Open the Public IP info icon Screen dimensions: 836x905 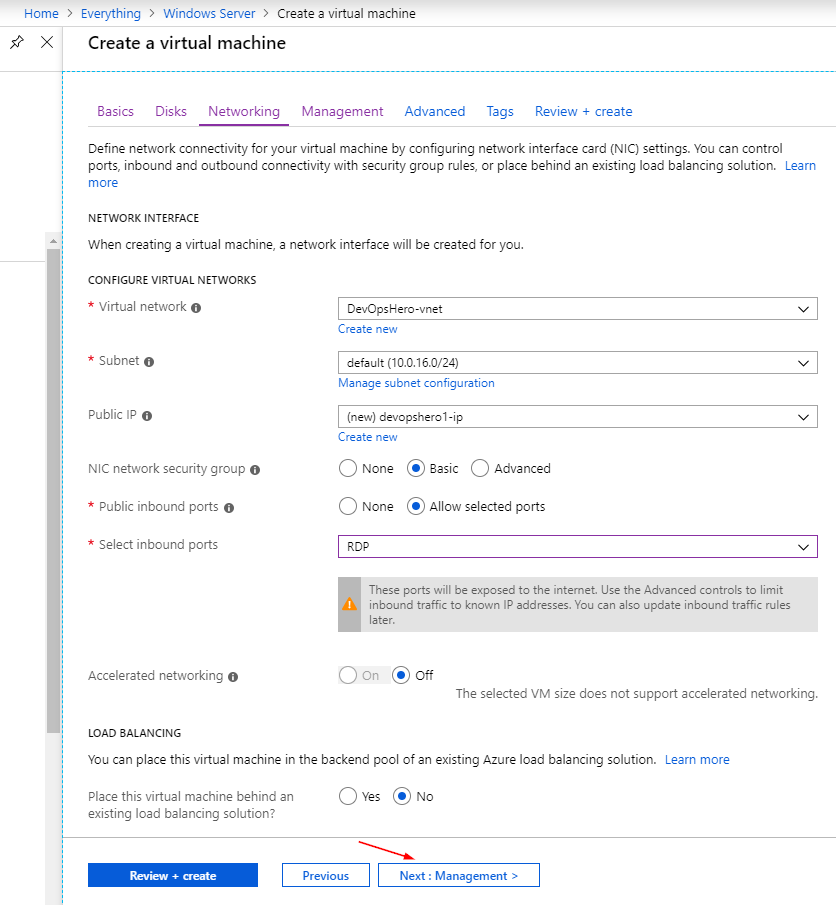click(147, 416)
